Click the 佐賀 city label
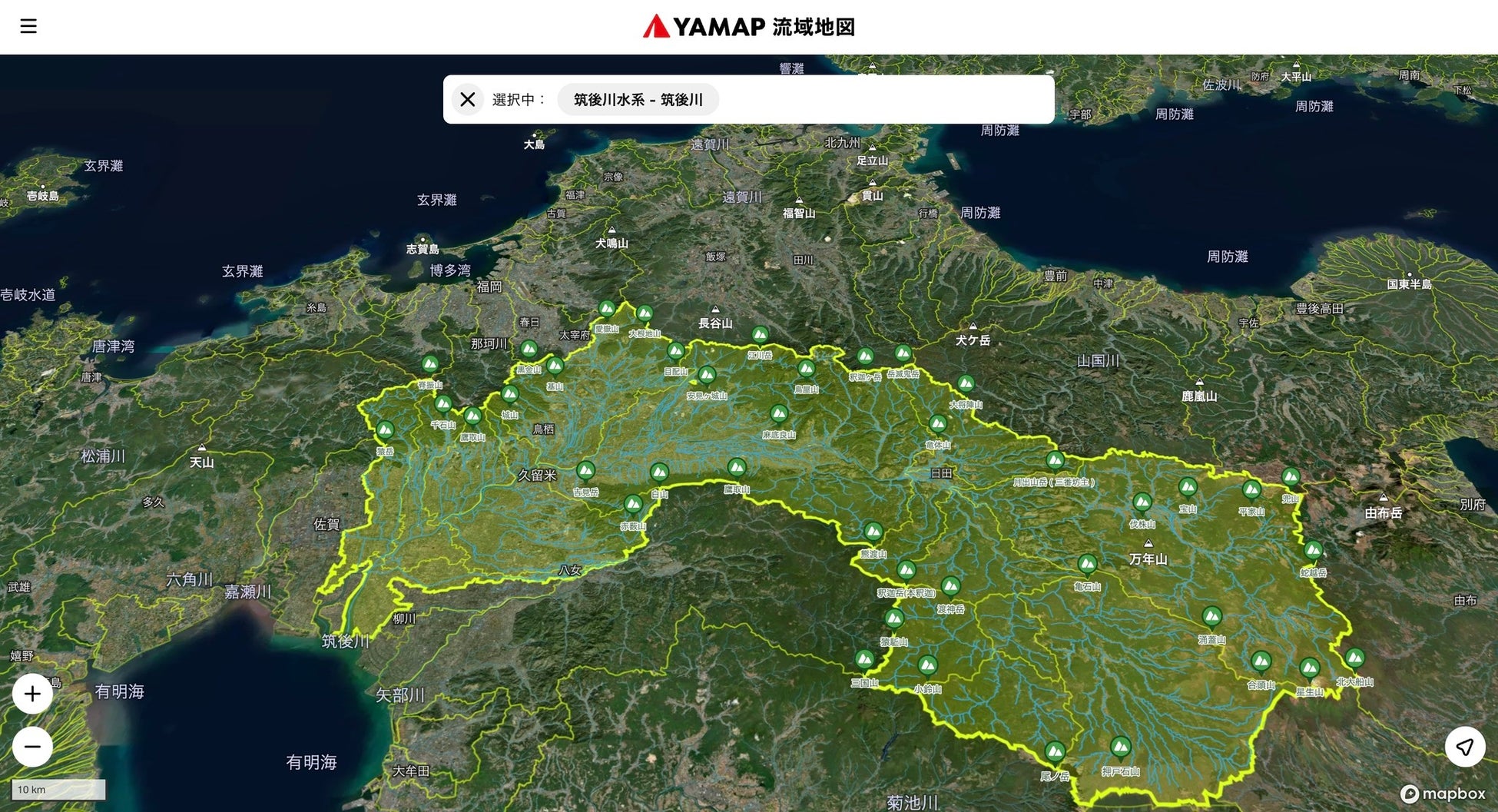The image size is (1498, 812). pos(326,525)
